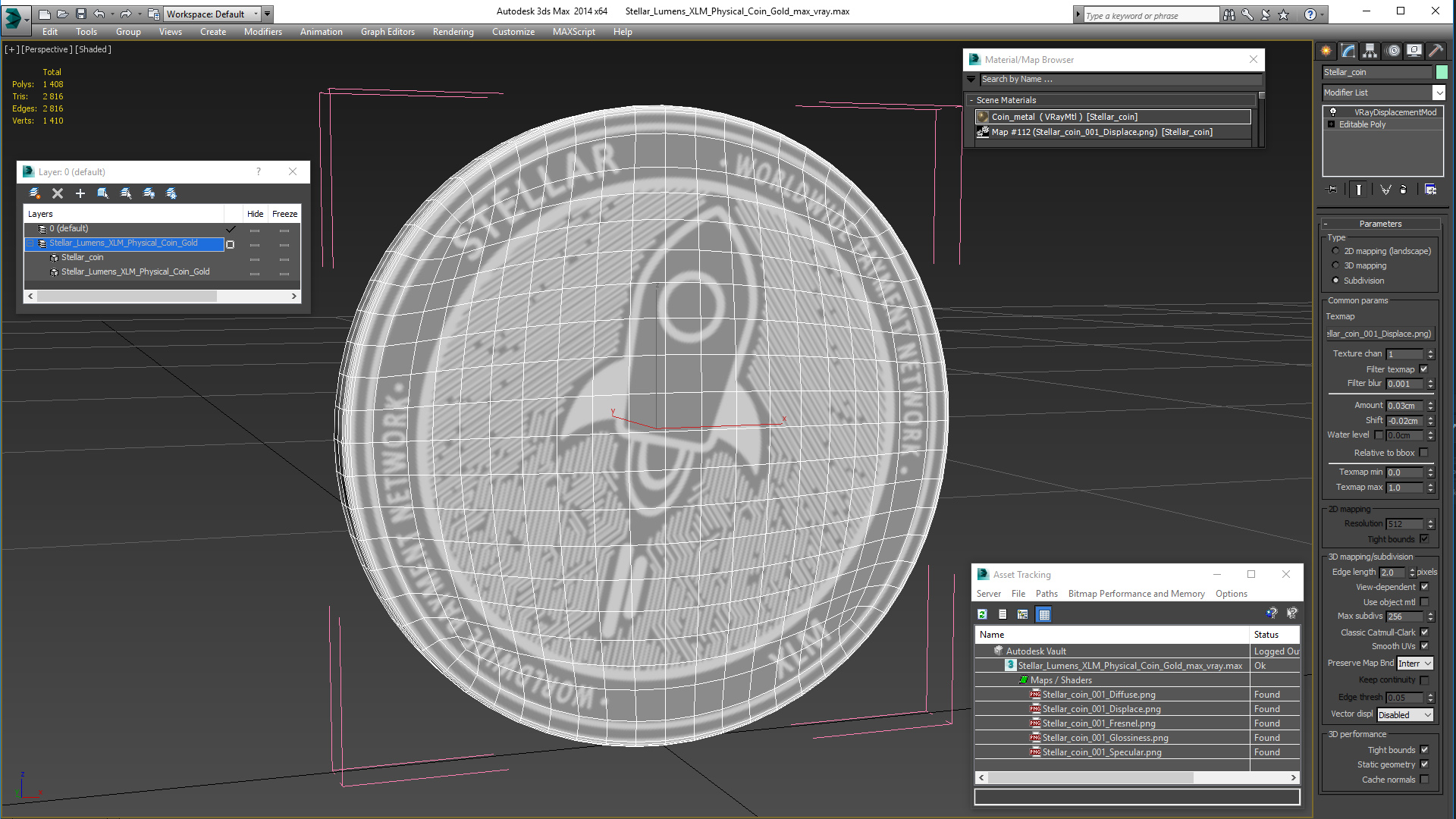This screenshot has width=1456, height=819.
Task: Click the Redo arrow icon
Action: tap(126, 14)
